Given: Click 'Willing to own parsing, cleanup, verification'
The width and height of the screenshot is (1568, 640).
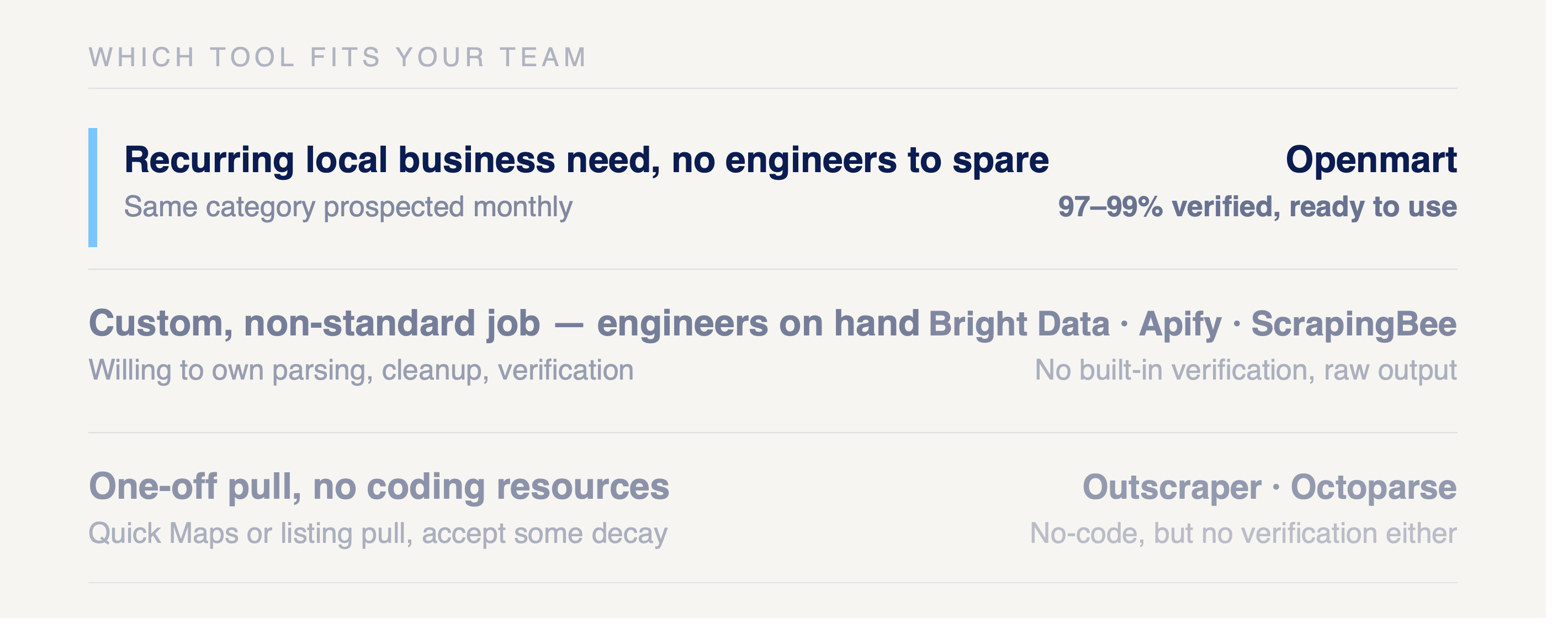Looking at the screenshot, I should (362, 370).
